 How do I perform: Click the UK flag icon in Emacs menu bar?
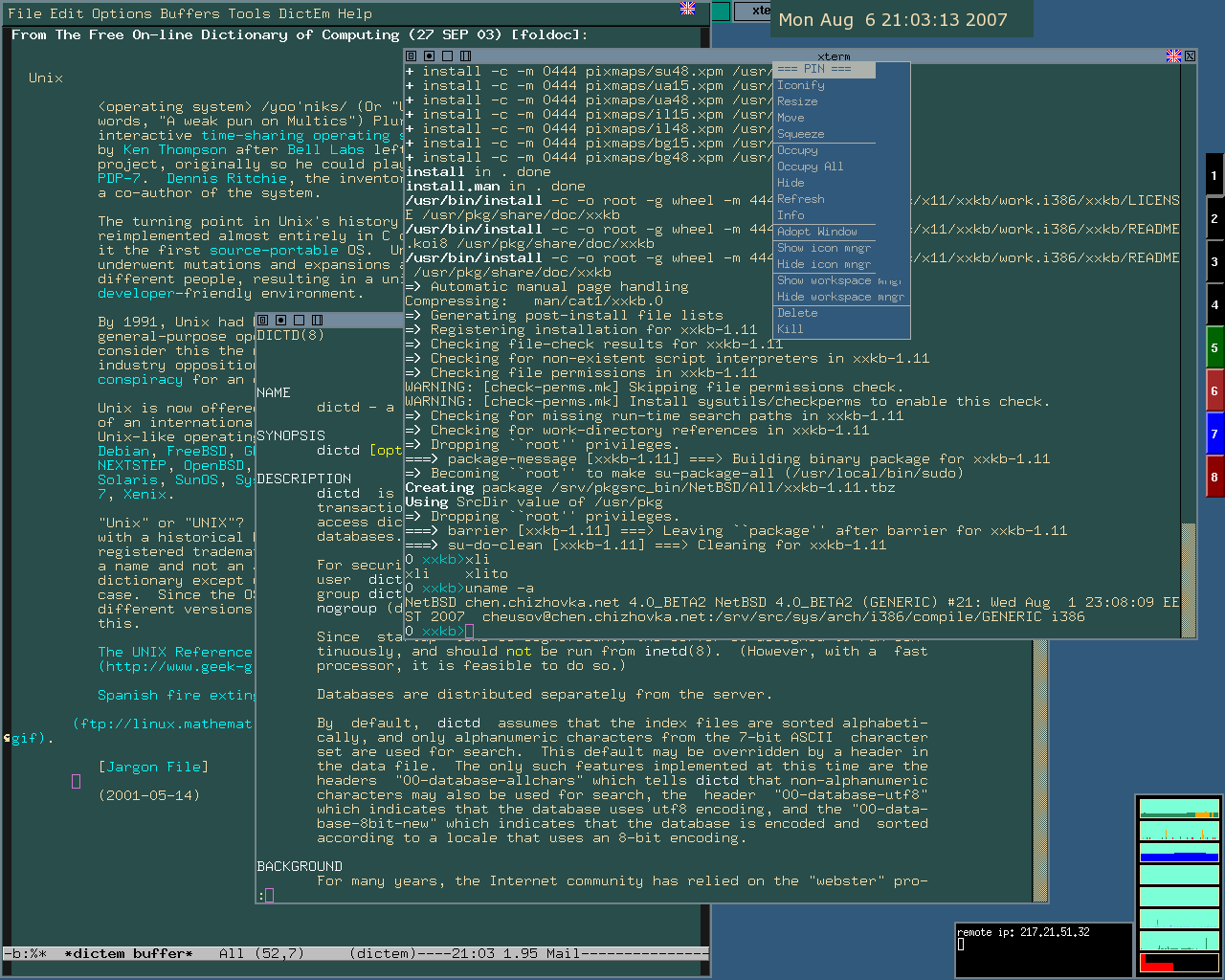click(687, 9)
